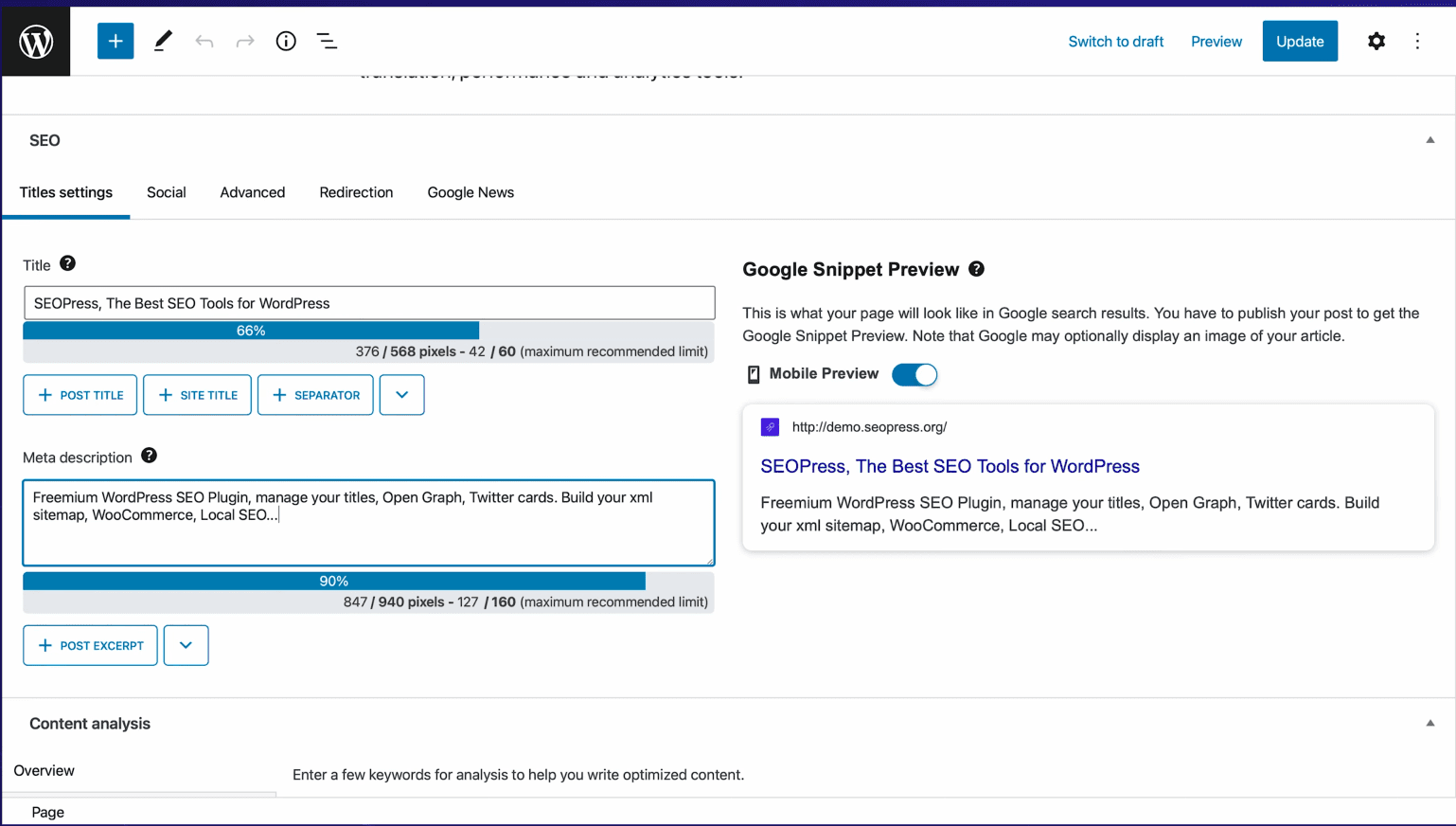
Task: Click the demo.seopress.org URL in preview
Action: 869,427
